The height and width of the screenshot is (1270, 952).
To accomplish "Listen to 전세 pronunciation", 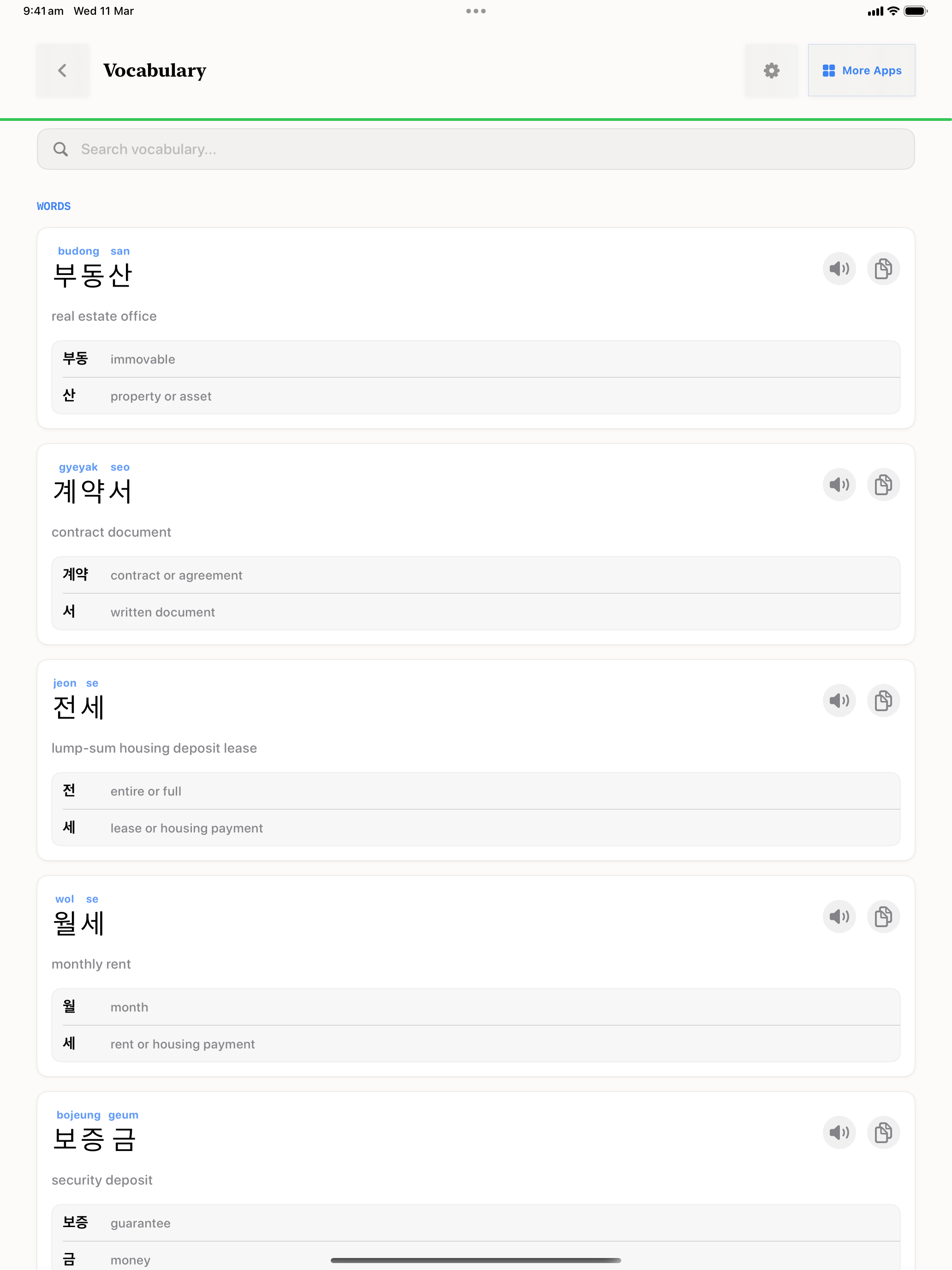I will pyautogui.click(x=839, y=701).
